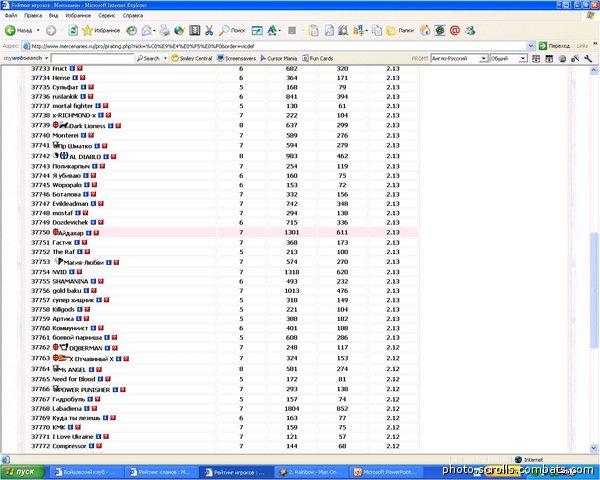Expand the Links toolbar chevron

point(595,44)
